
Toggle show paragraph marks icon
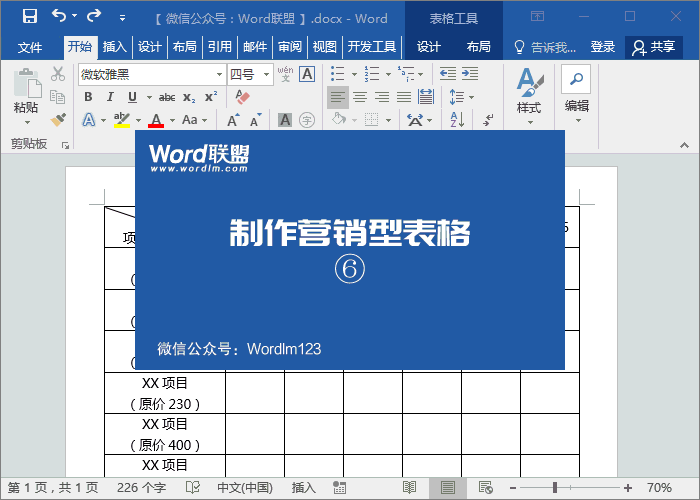[x=488, y=120]
